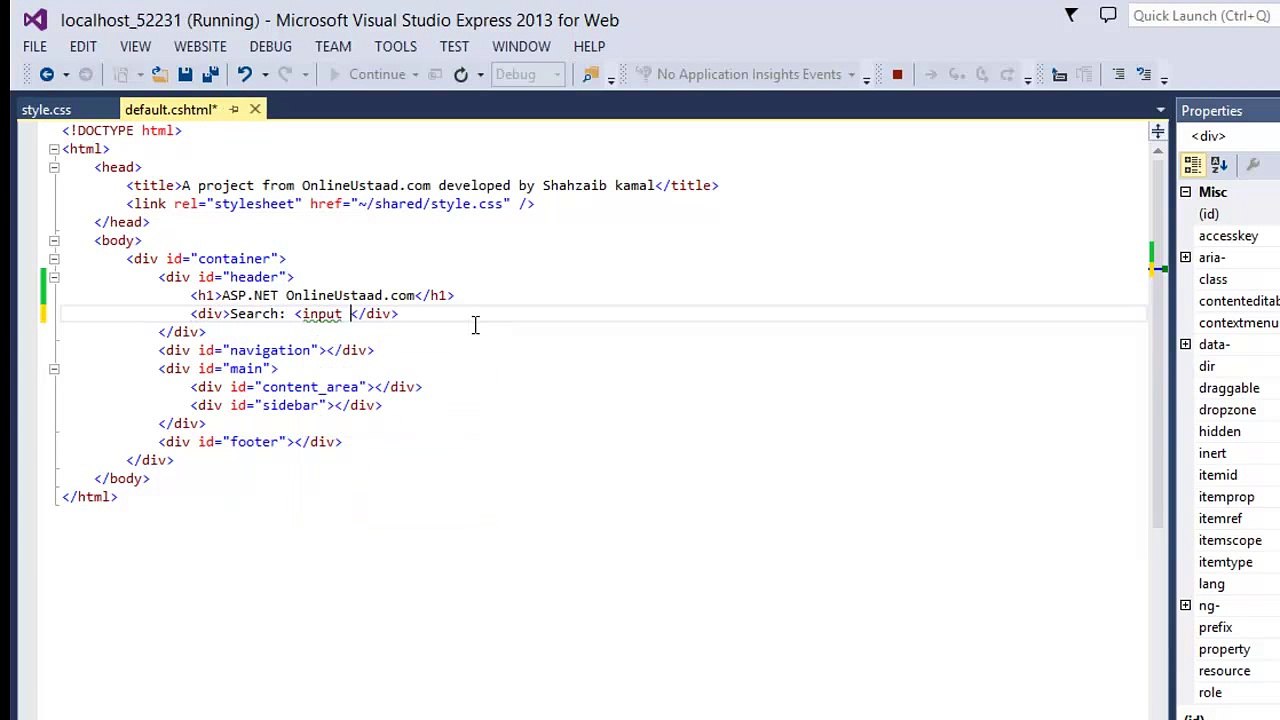Image resolution: width=1280 pixels, height=720 pixels.
Task: Open the FILE menu
Action: tap(35, 46)
